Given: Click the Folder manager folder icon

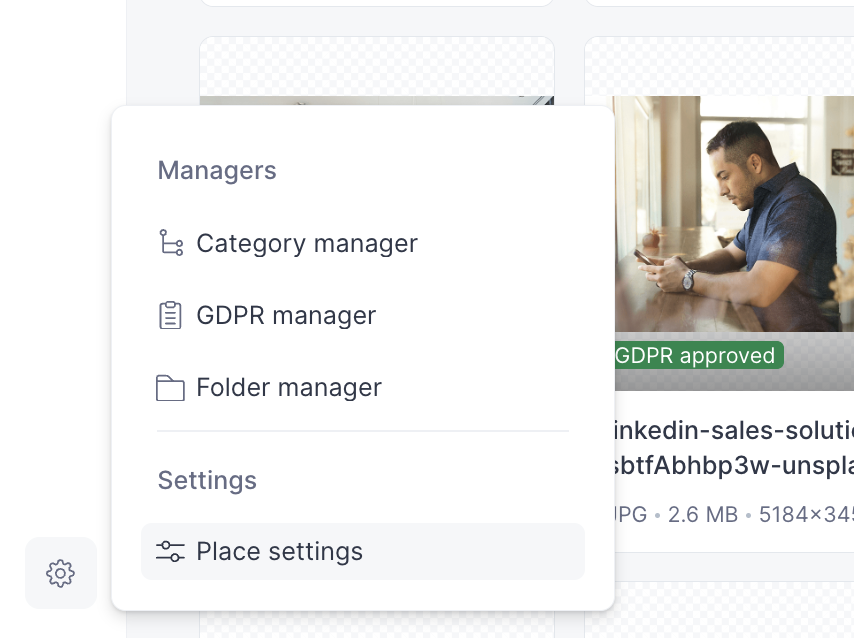Looking at the screenshot, I should (x=170, y=388).
